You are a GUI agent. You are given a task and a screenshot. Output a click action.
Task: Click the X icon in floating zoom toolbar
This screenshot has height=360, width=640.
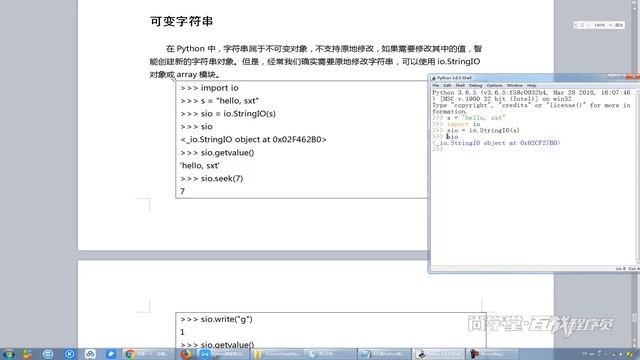coord(582,25)
